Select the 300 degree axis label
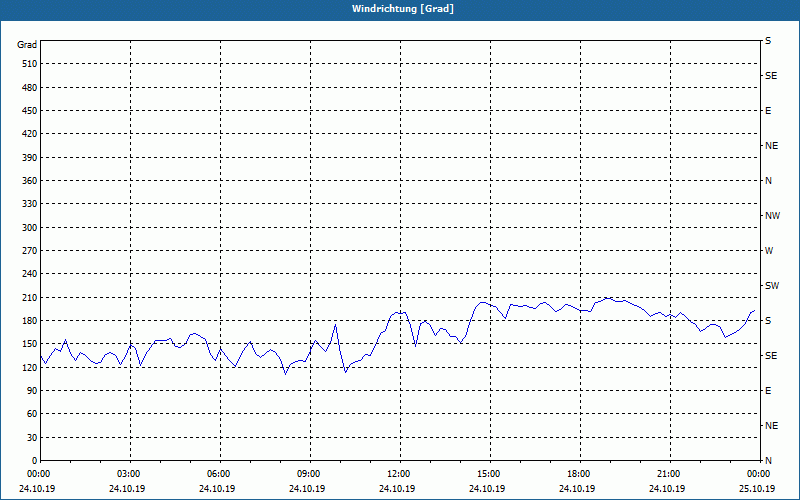 30,228
